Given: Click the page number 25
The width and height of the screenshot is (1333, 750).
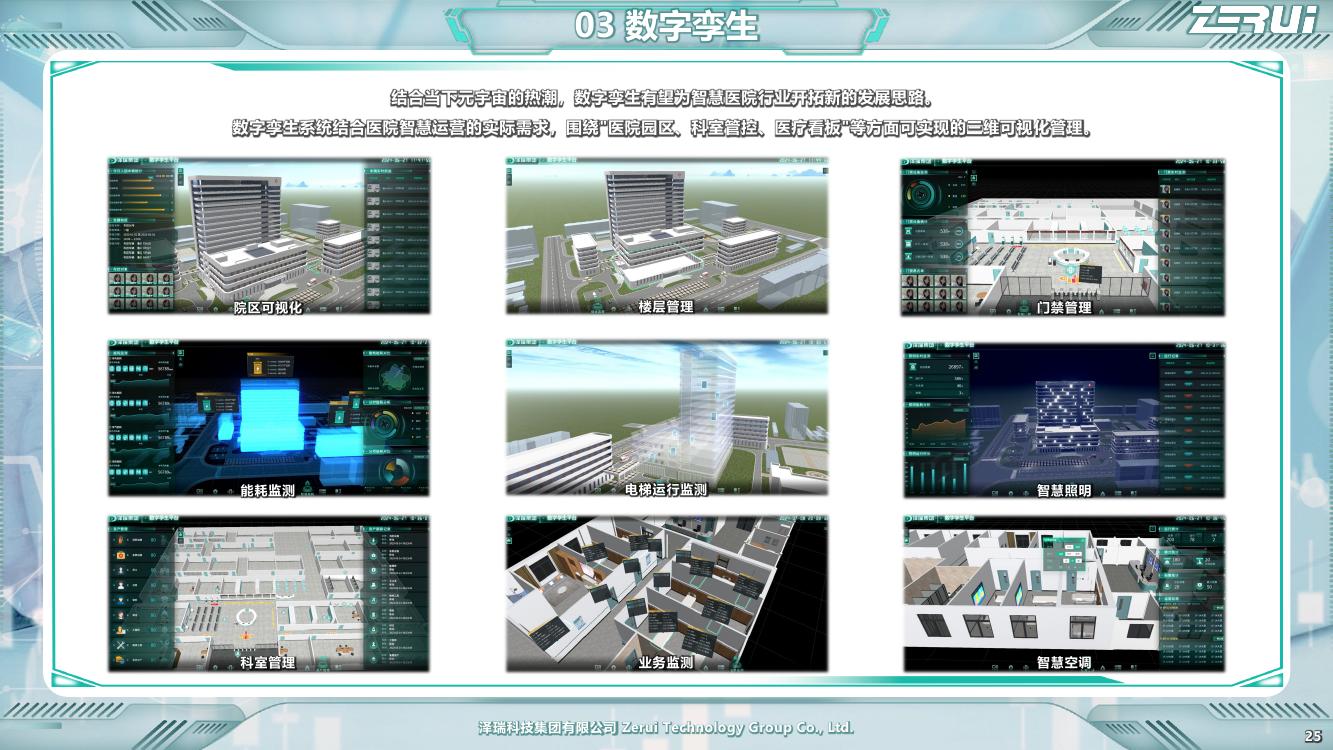Looking at the screenshot, I should 1313,736.
